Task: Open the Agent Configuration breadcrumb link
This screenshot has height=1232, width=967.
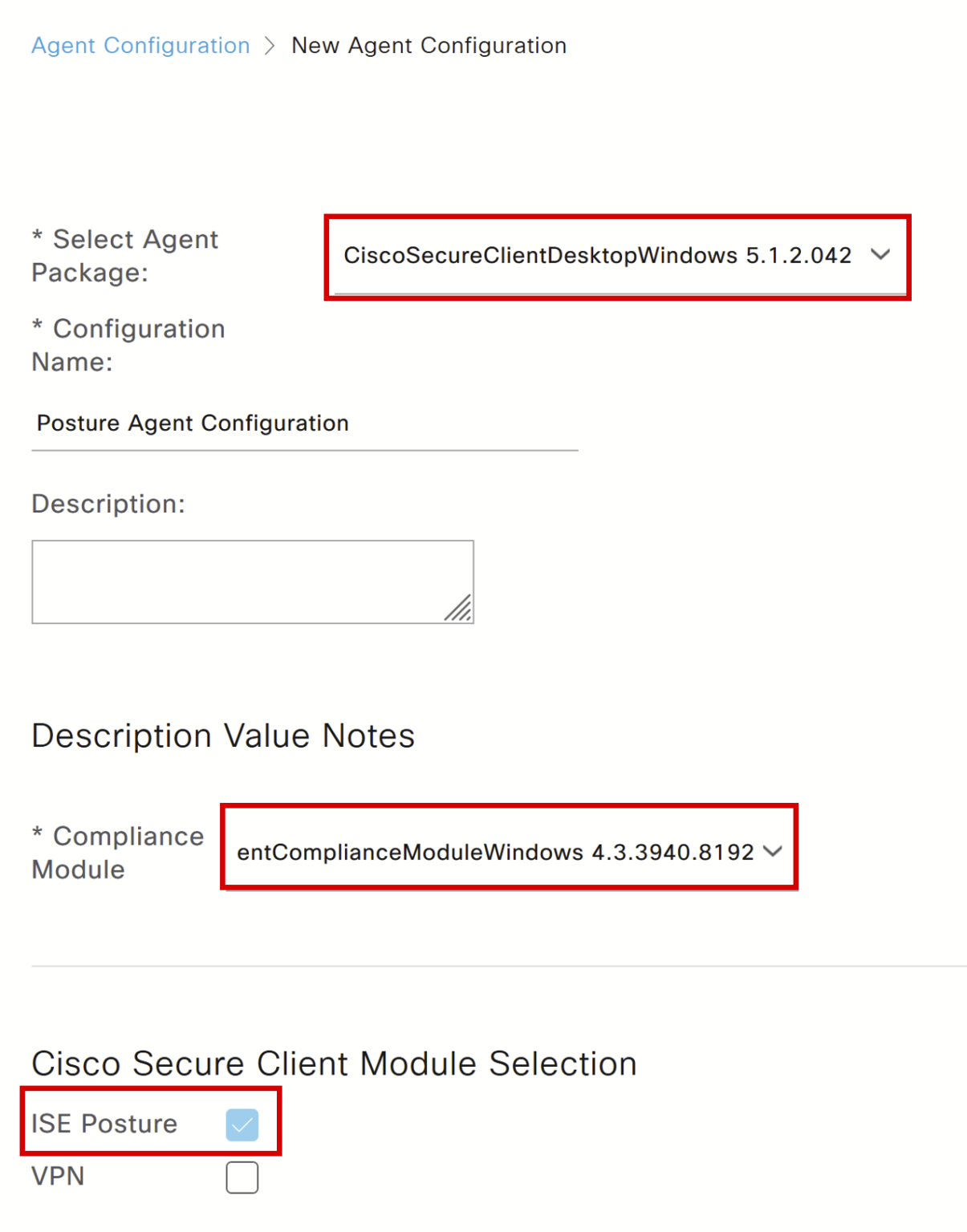Action: pyautogui.click(x=140, y=46)
